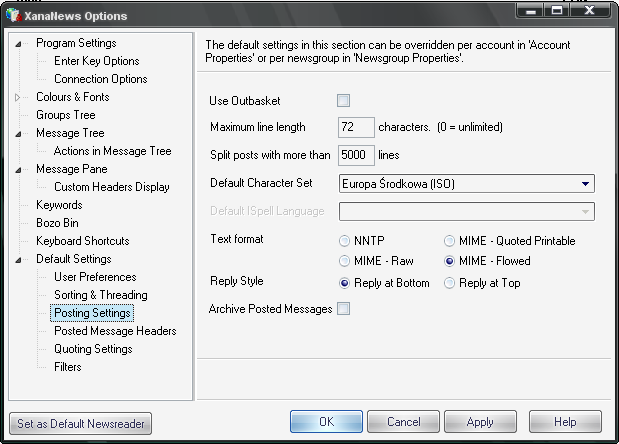
Task: Select Actions in Message Tree item
Action: tap(113, 151)
